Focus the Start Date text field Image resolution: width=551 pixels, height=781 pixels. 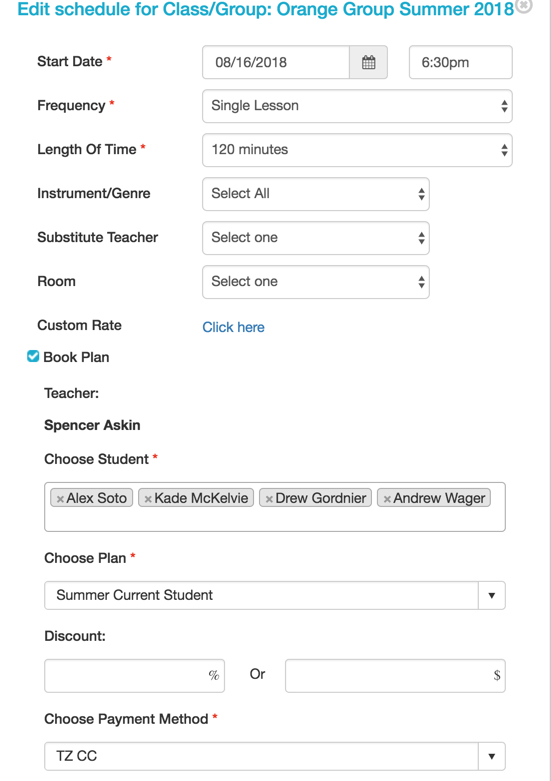tap(276, 62)
